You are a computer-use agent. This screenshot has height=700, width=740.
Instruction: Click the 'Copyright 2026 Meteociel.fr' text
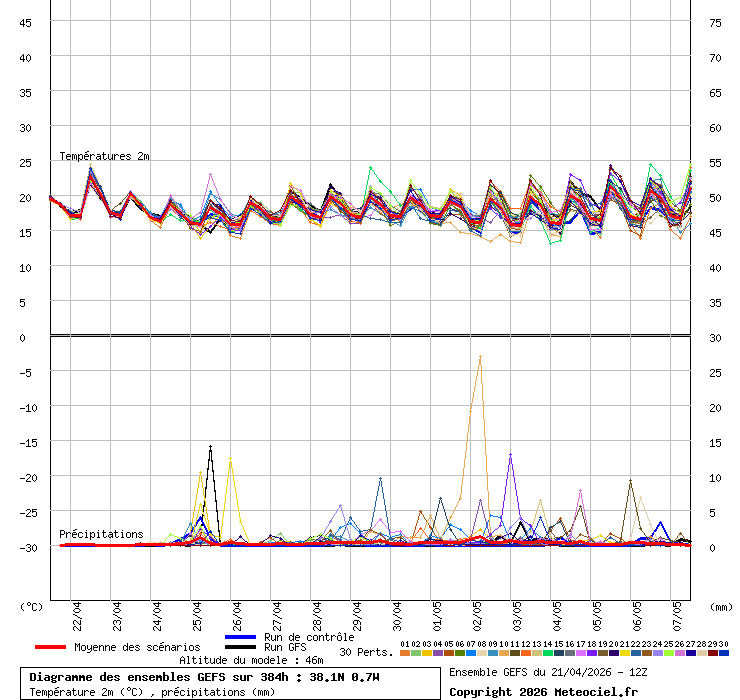(543, 691)
